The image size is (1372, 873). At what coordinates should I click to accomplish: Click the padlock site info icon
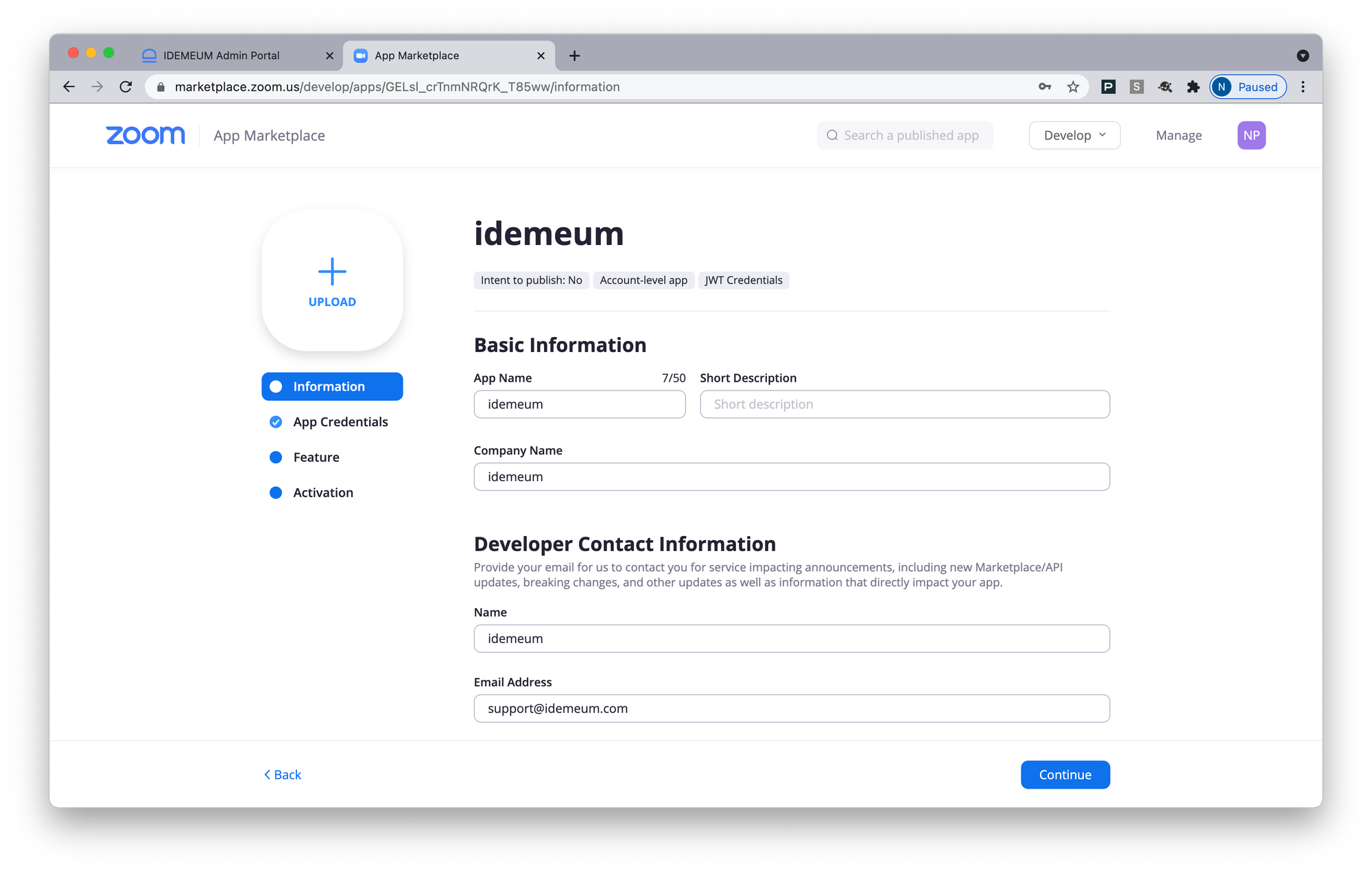161,87
